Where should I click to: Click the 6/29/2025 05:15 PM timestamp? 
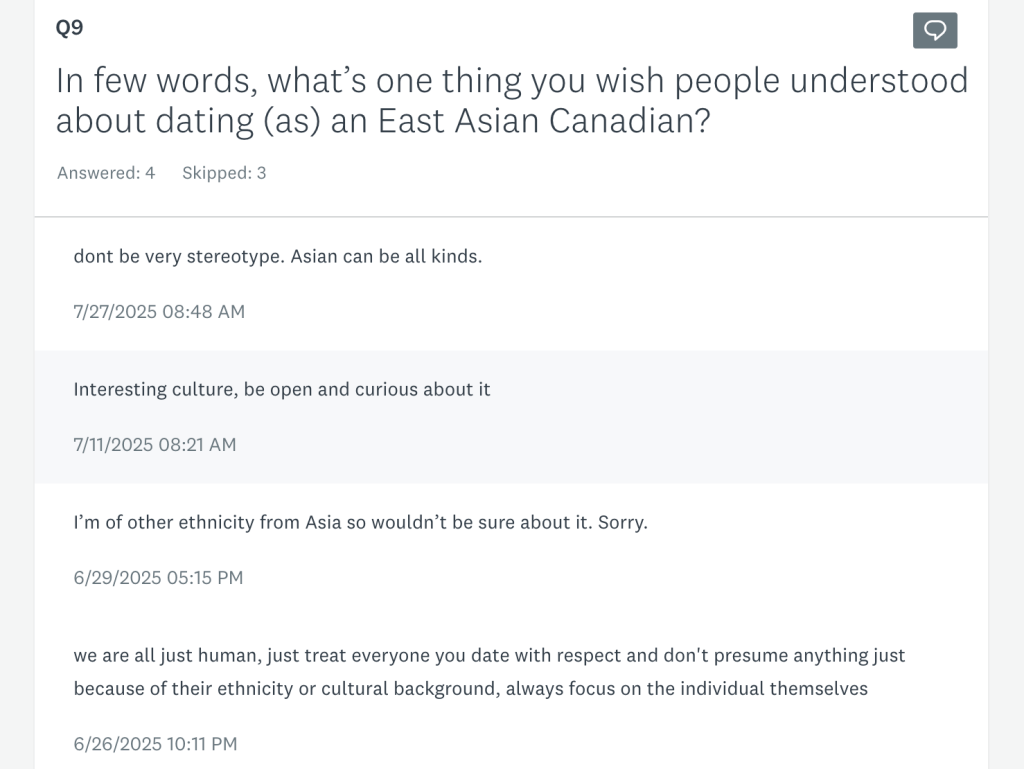pos(158,577)
